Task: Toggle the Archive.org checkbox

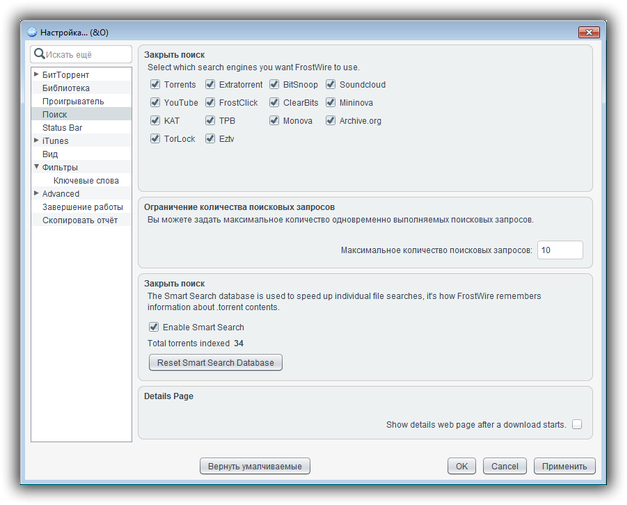Action: 330,121
